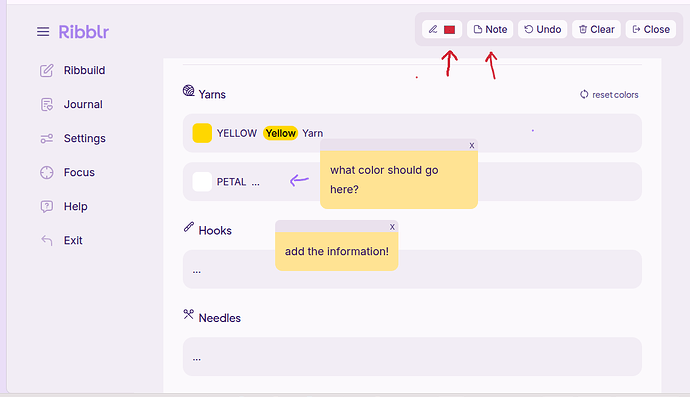Open the Help chat icon
The width and height of the screenshot is (690, 397).
pos(47,206)
